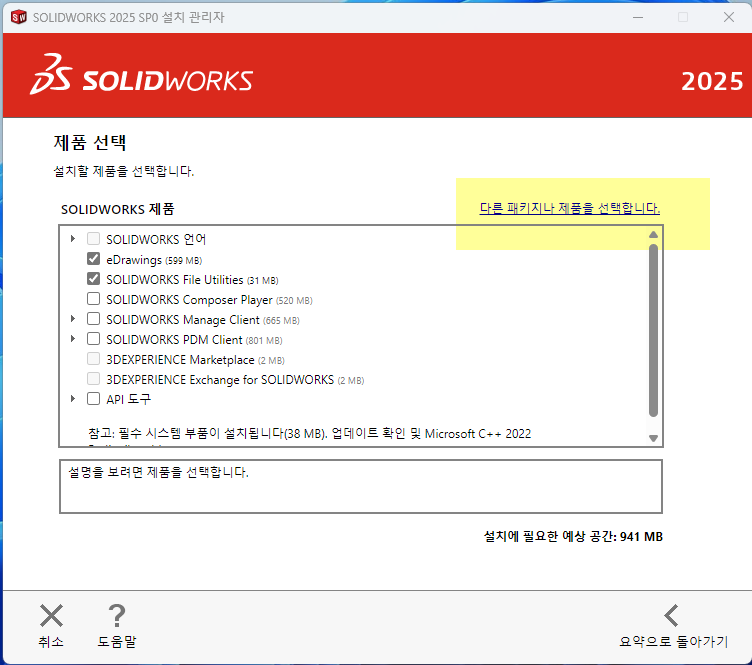Image resolution: width=752 pixels, height=665 pixels.
Task: Open the 다른 패키지나 제품을 선택합니다 link
Action: tap(570, 208)
